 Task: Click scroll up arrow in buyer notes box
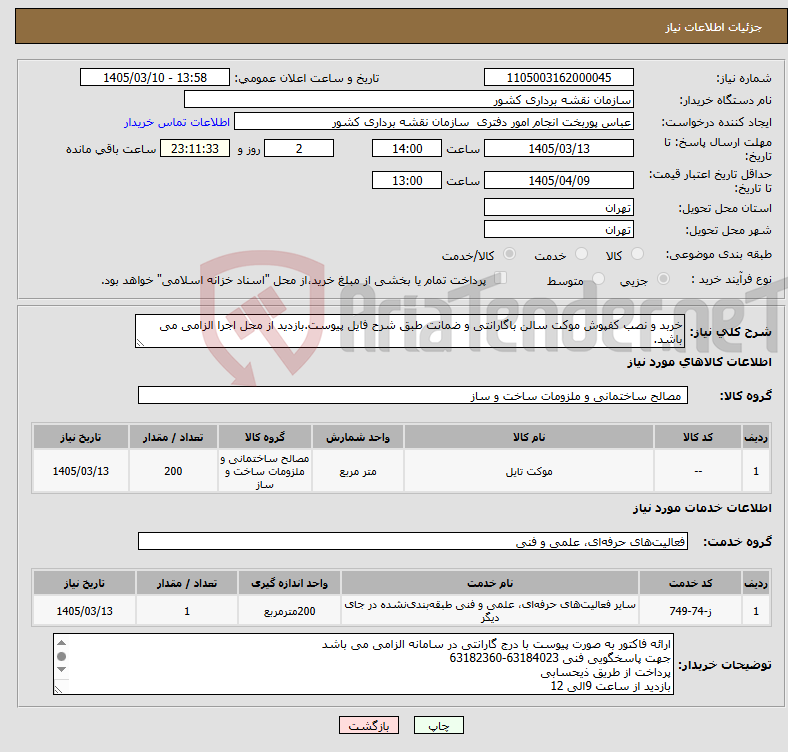tap(61, 642)
